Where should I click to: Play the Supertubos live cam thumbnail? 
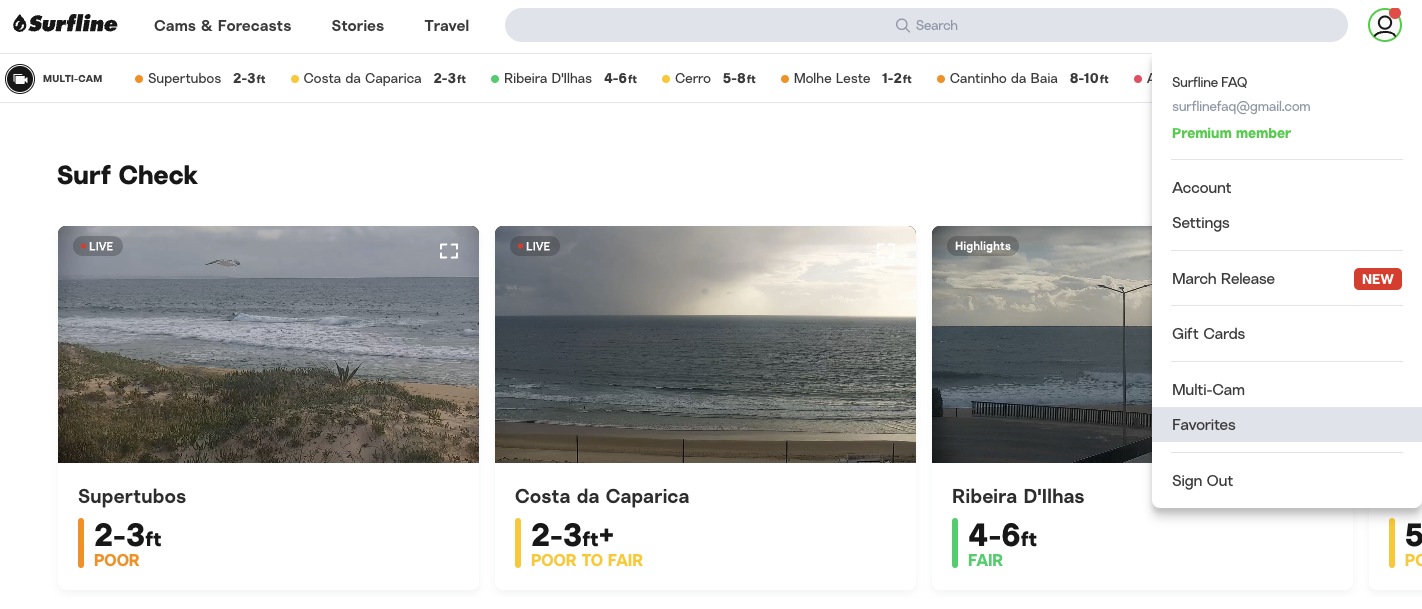268,344
